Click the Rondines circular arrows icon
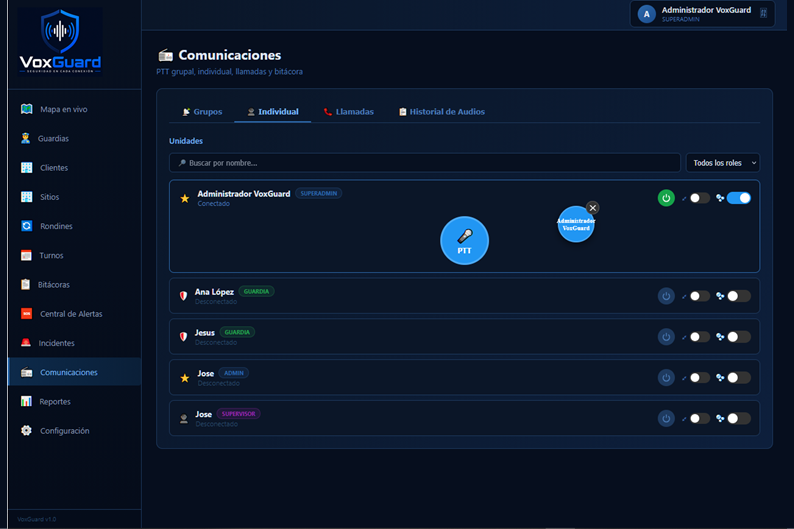The image size is (794, 529). (x=26, y=226)
